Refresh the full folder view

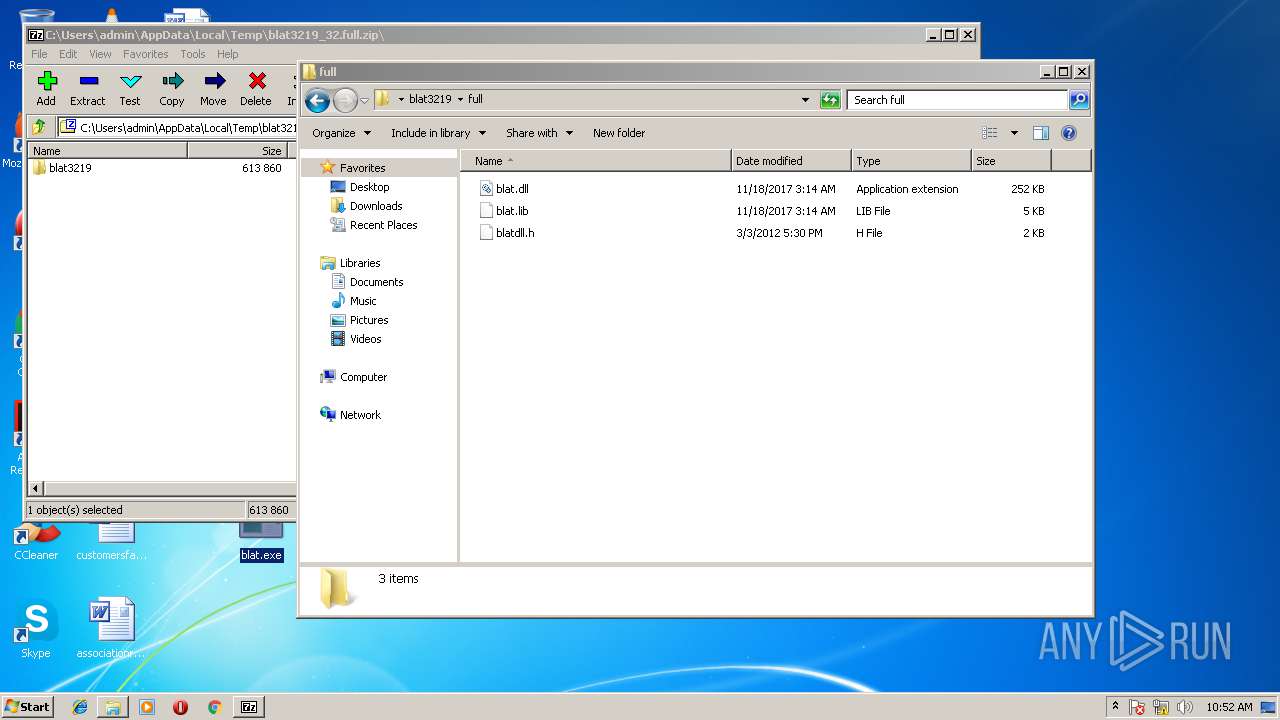[830, 100]
